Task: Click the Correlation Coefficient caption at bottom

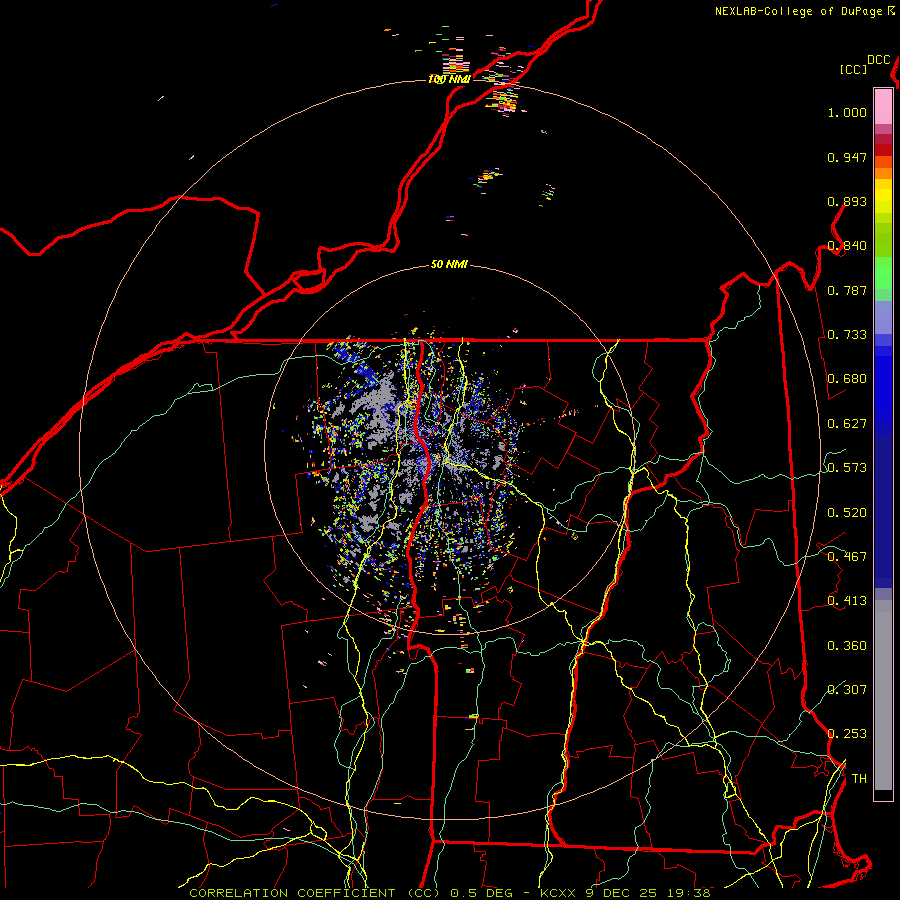Action: point(450,893)
